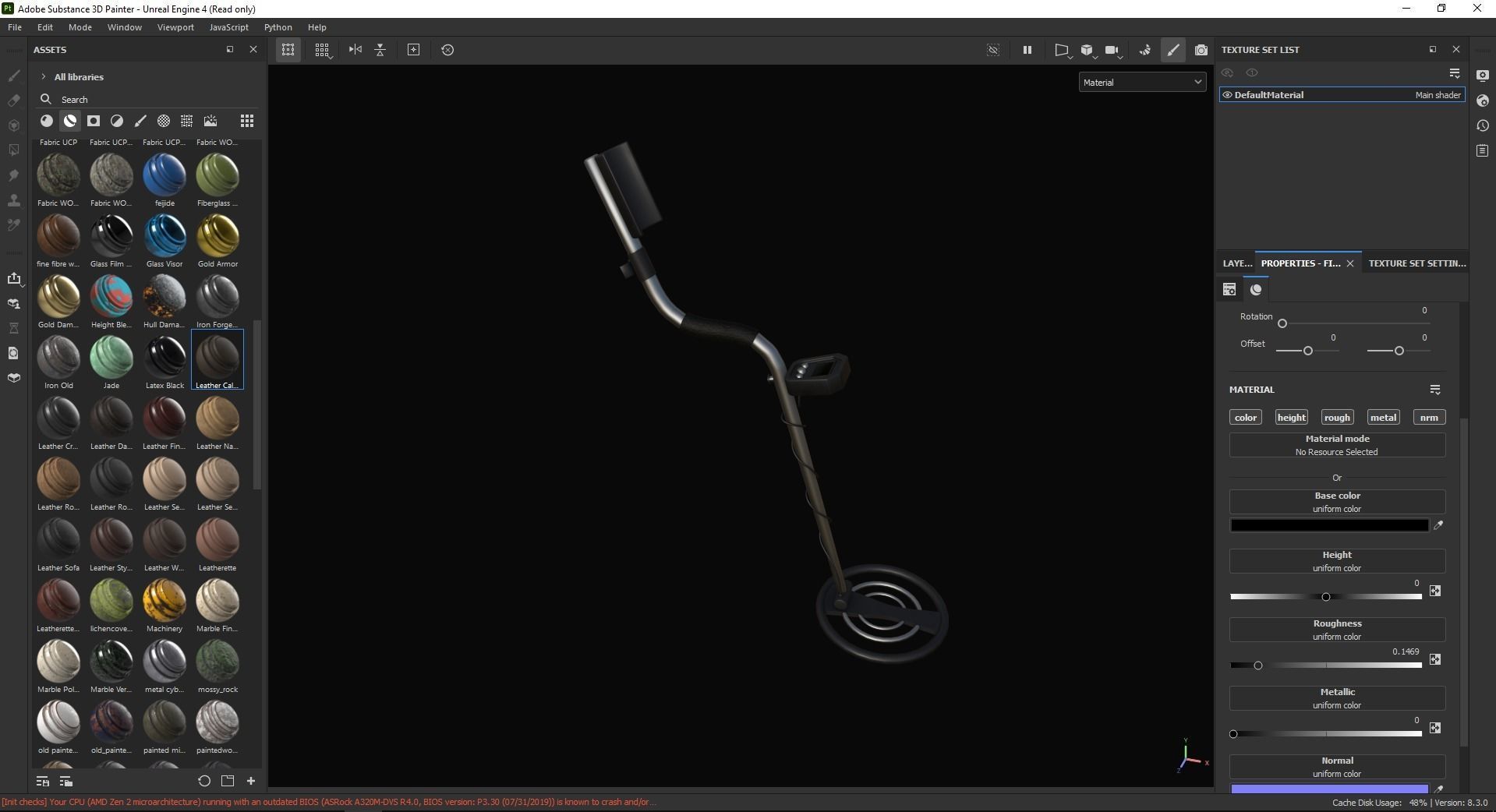Screen dimensions: 1496x812
Task: Toggle the metal channel button
Action: click(1383, 418)
